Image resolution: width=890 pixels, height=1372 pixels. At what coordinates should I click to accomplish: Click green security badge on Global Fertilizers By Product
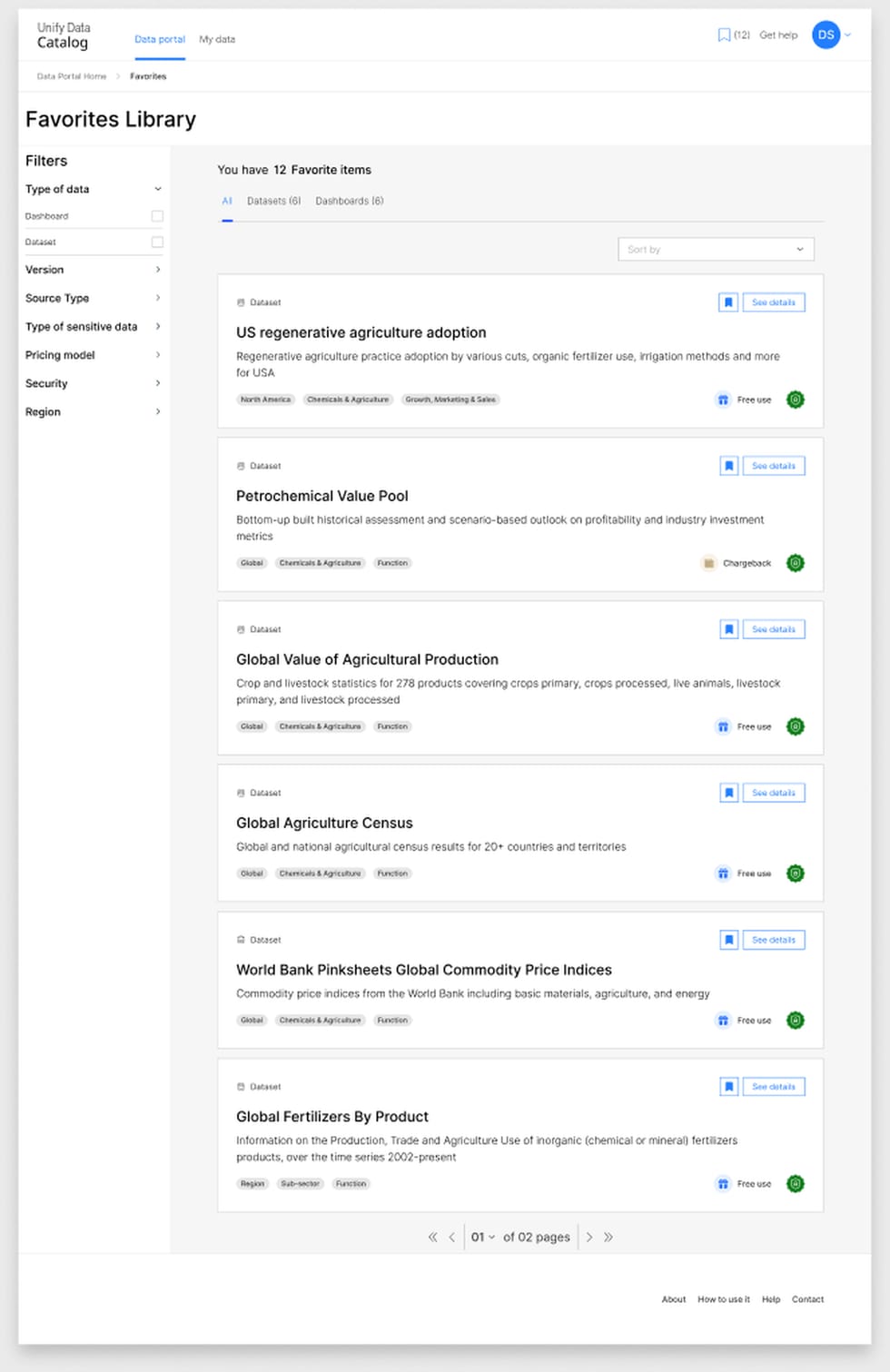pos(796,1184)
